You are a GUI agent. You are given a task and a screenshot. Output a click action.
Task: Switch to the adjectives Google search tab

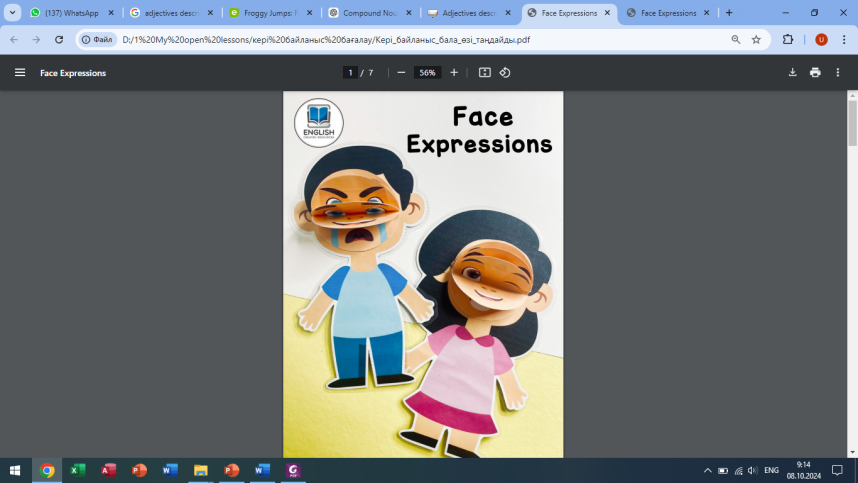point(171,13)
